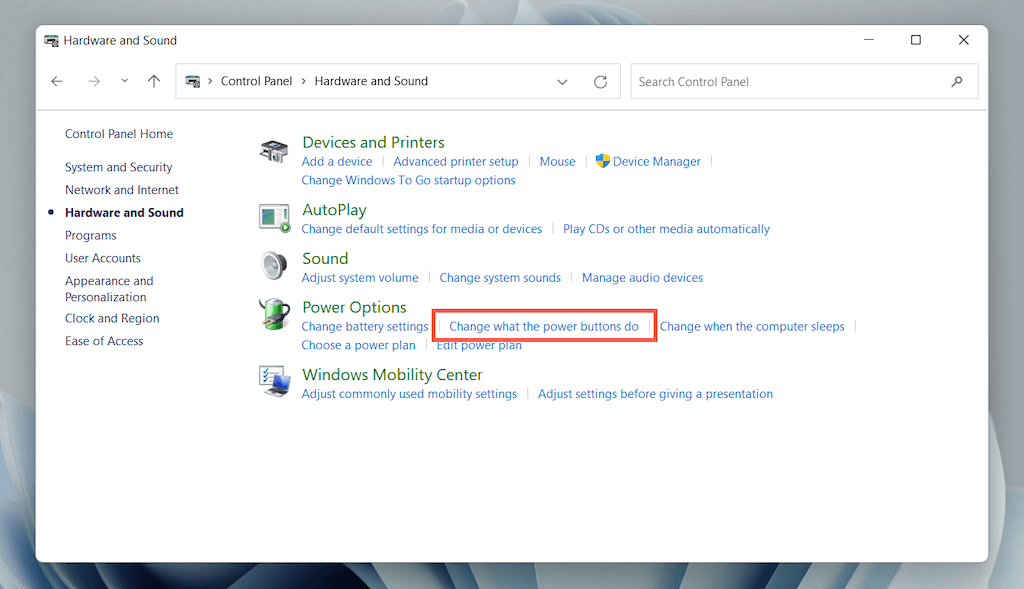The height and width of the screenshot is (589, 1024).
Task: Click the address bar Control Panel icon
Action: pos(193,81)
